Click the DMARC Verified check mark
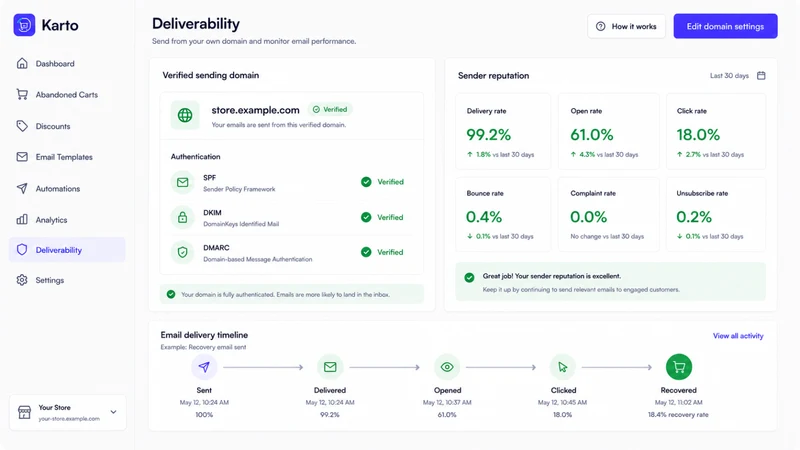Viewport: 800px width, 450px height. tap(366, 252)
